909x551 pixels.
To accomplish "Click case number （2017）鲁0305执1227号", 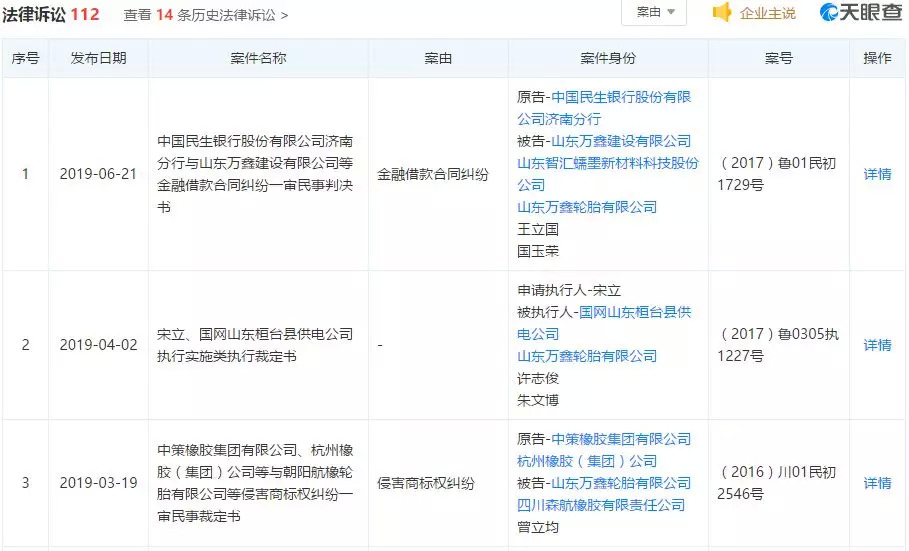I will (x=778, y=345).
